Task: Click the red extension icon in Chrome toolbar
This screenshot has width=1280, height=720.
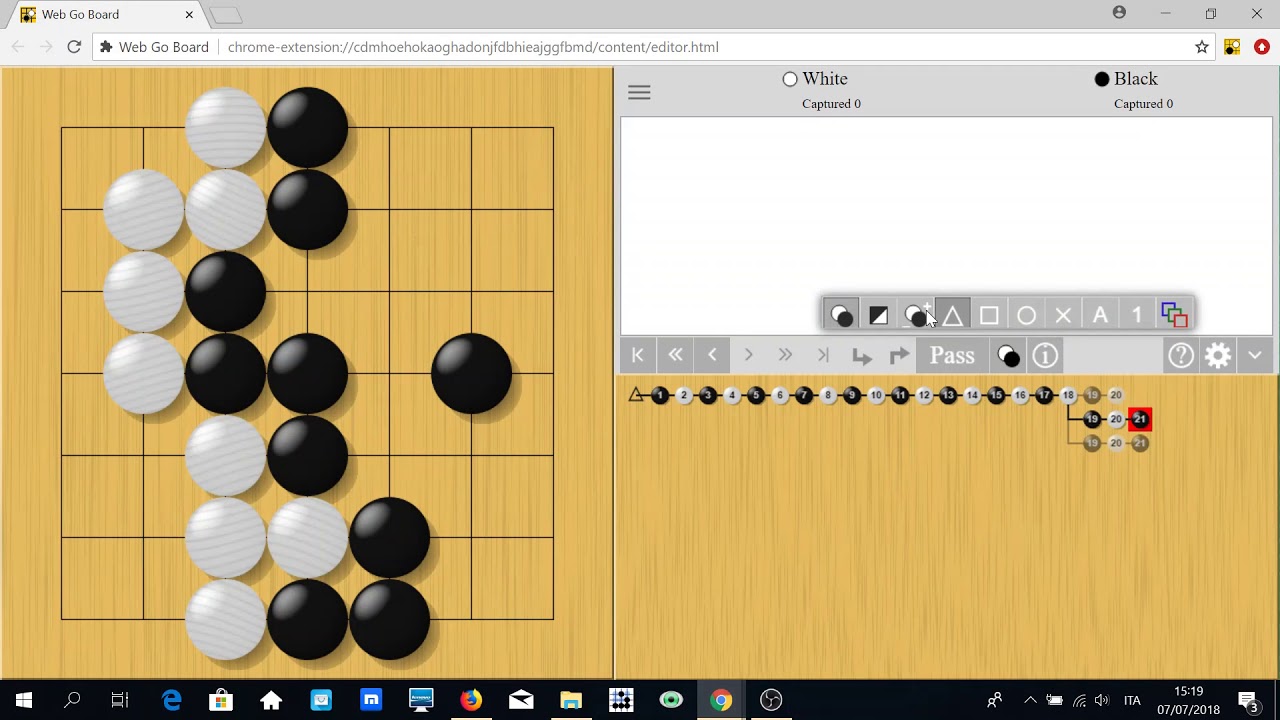Action: tap(1262, 47)
